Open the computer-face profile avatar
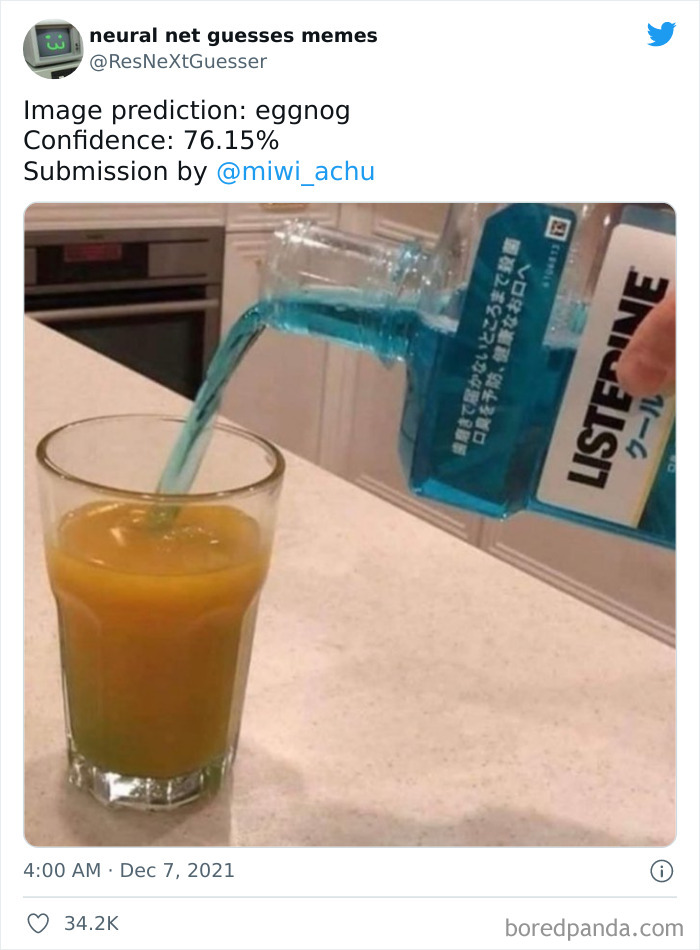Viewport: 700px width, 950px height. click(x=53, y=49)
